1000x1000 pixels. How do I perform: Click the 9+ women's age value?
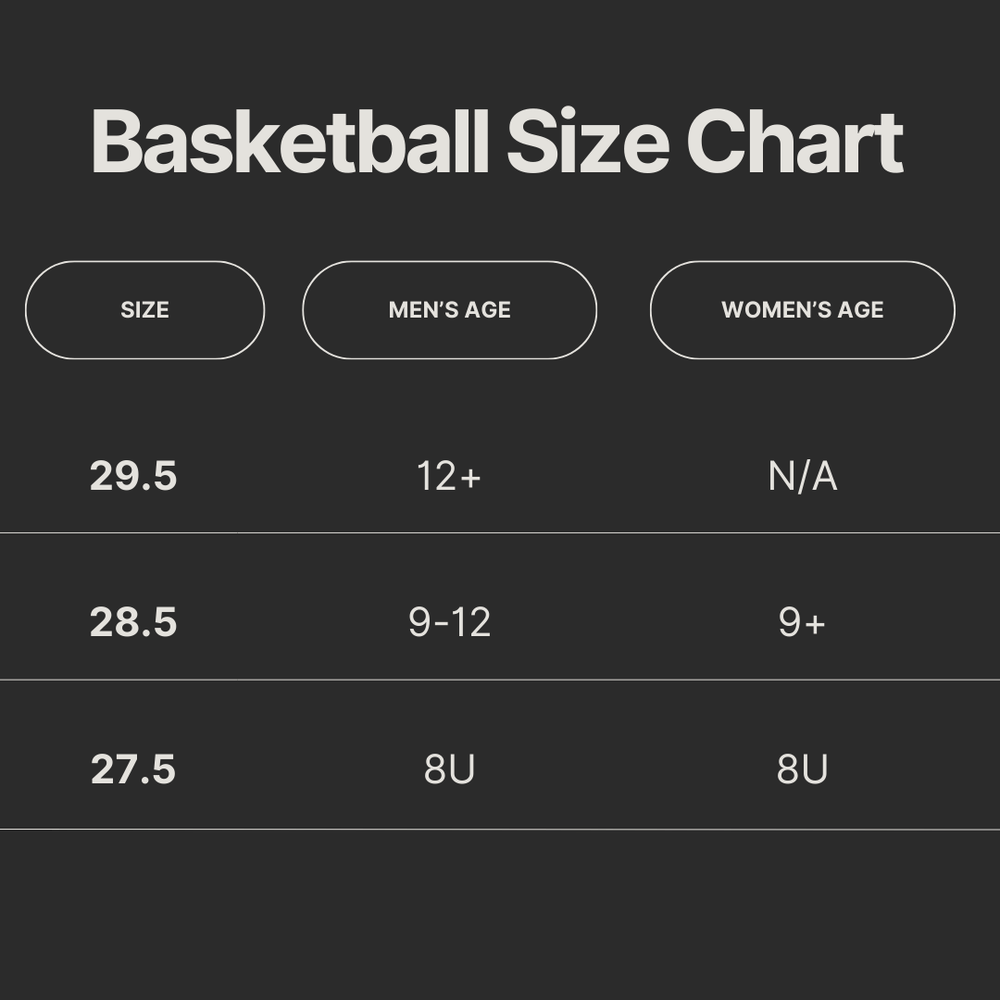point(802,623)
